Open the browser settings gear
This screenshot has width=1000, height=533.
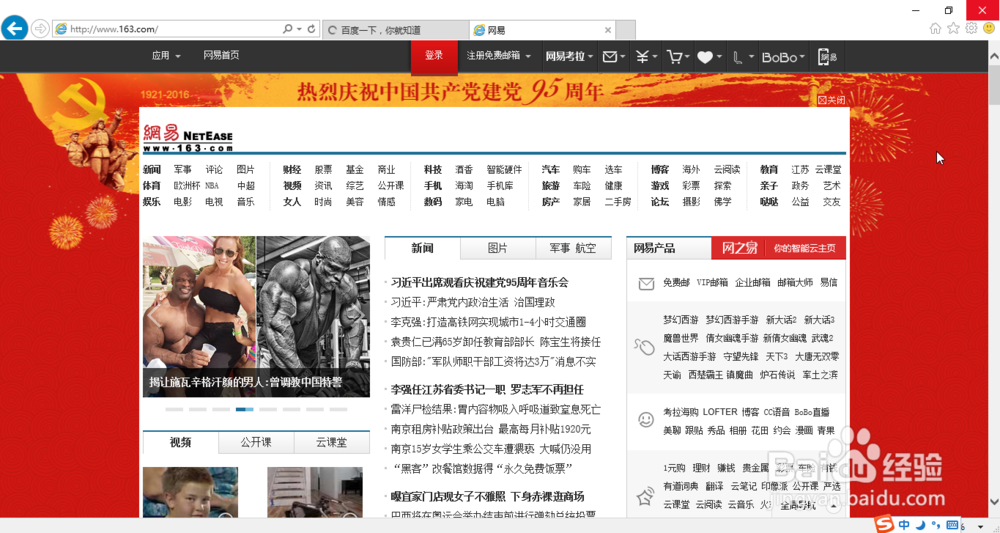point(971,28)
